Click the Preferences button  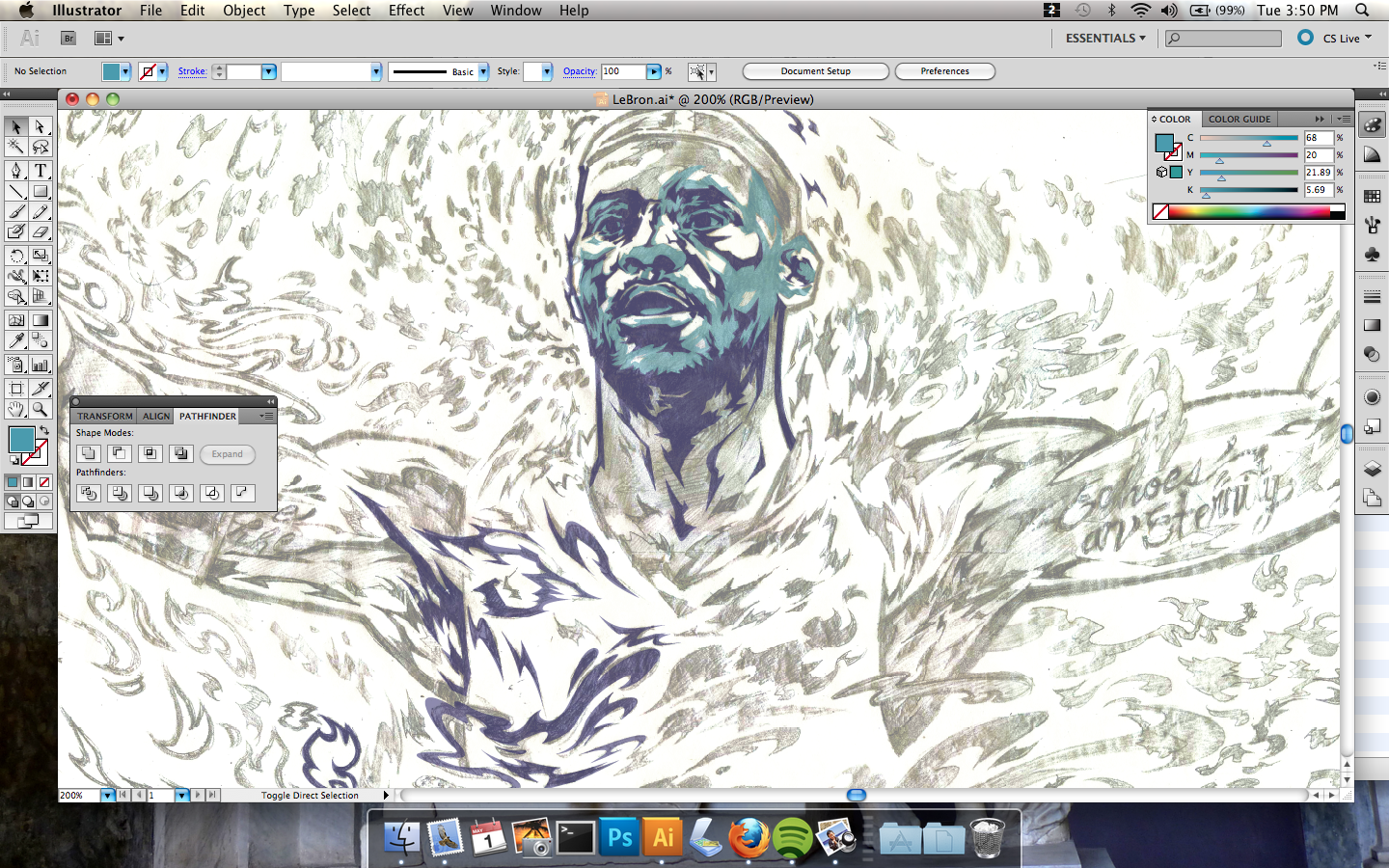(945, 71)
